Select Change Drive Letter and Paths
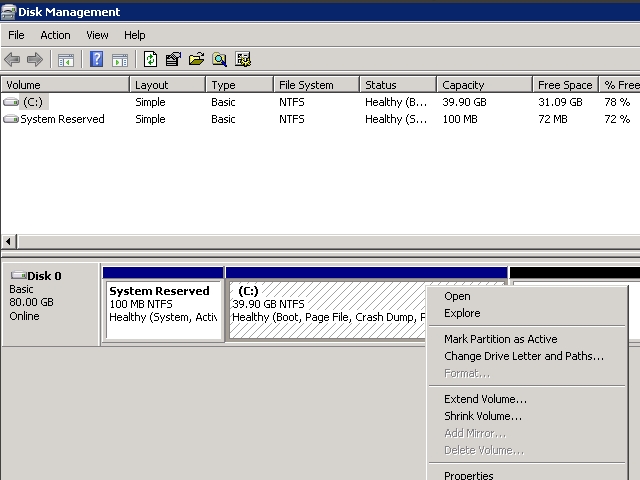 (527, 356)
